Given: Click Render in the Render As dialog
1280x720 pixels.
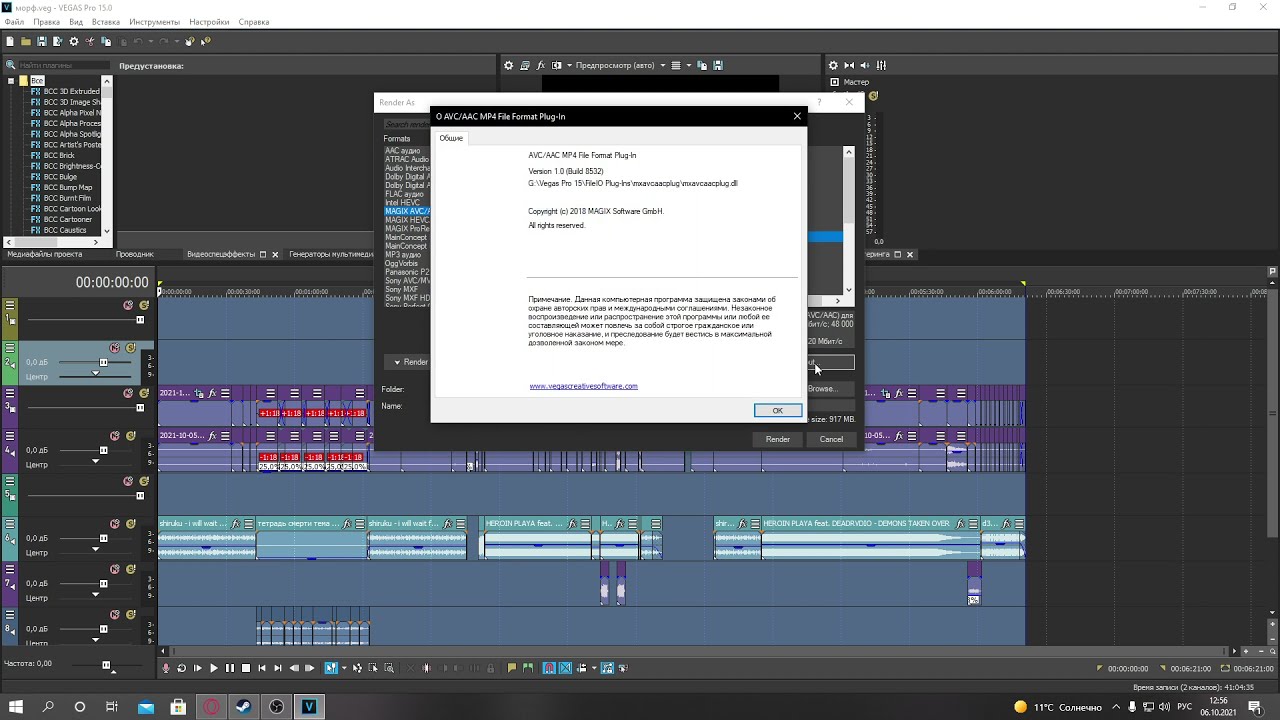Looking at the screenshot, I should tap(778, 439).
